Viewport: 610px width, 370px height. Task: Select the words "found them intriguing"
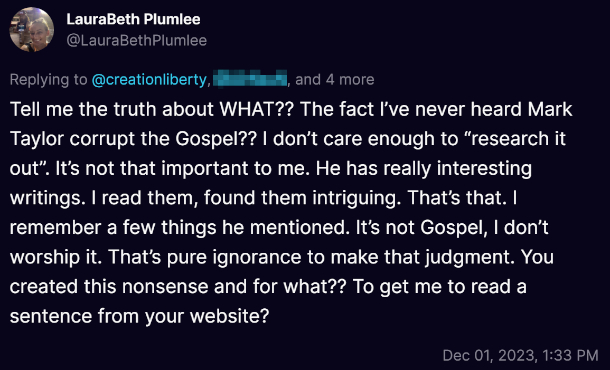pyautogui.click(x=302, y=198)
